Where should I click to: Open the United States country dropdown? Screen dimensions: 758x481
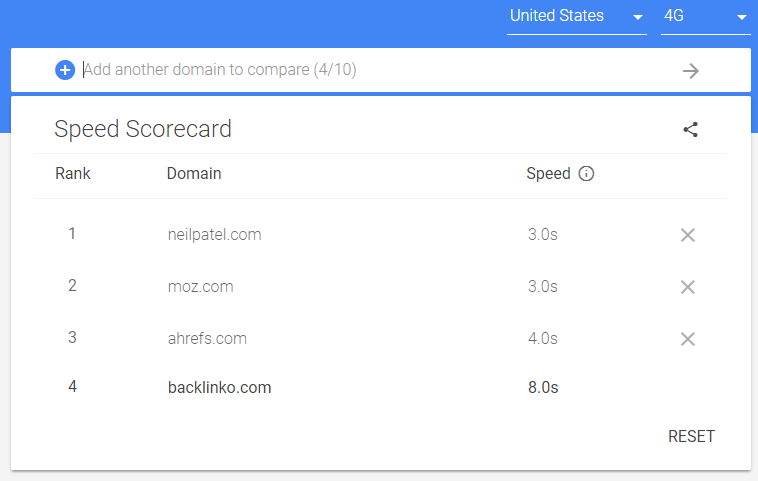(x=577, y=17)
